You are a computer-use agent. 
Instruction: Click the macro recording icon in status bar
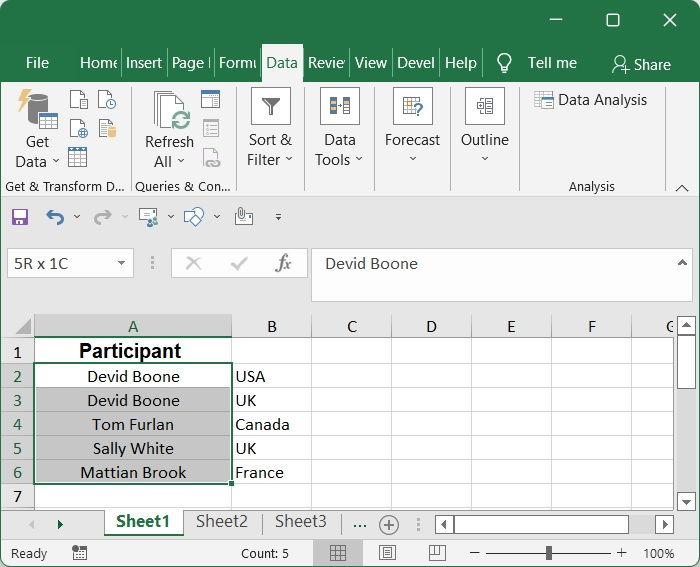[80, 553]
